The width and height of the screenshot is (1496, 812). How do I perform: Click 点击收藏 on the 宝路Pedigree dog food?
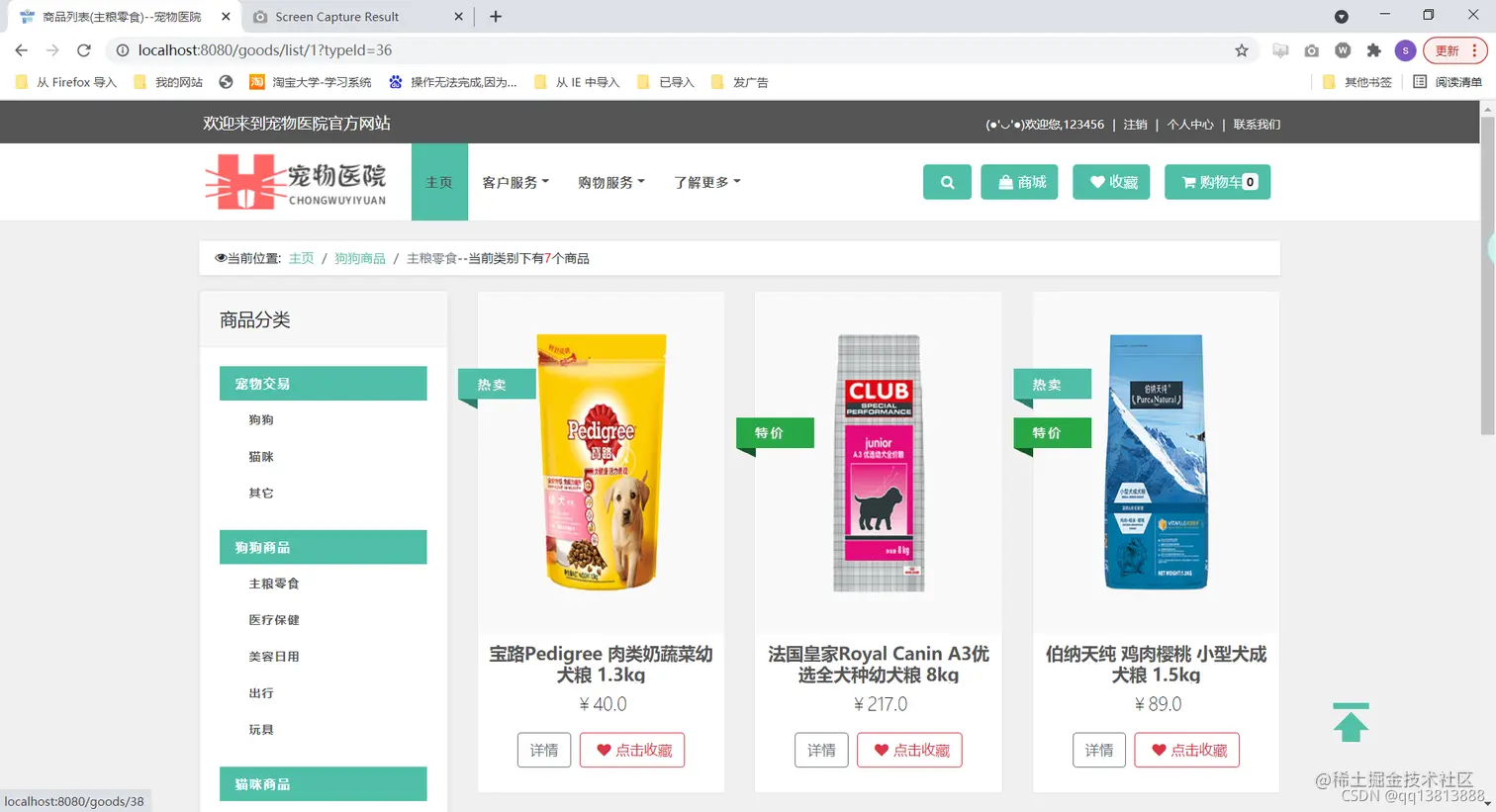pyautogui.click(x=632, y=750)
